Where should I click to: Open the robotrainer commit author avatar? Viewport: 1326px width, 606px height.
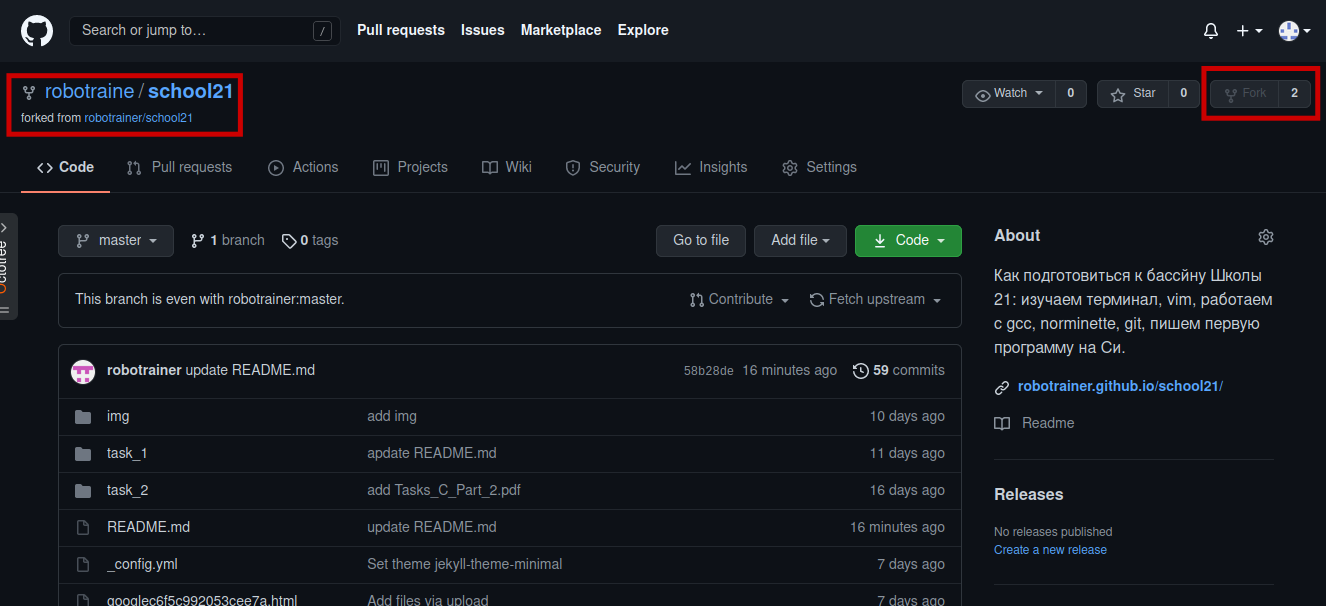pyautogui.click(x=83, y=371)
